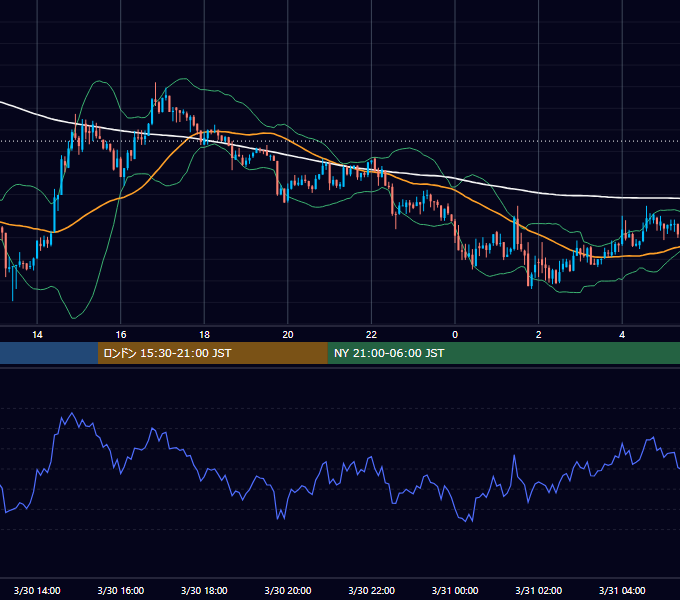Click the 2 hour label on the price chart axis

(539, 335)
